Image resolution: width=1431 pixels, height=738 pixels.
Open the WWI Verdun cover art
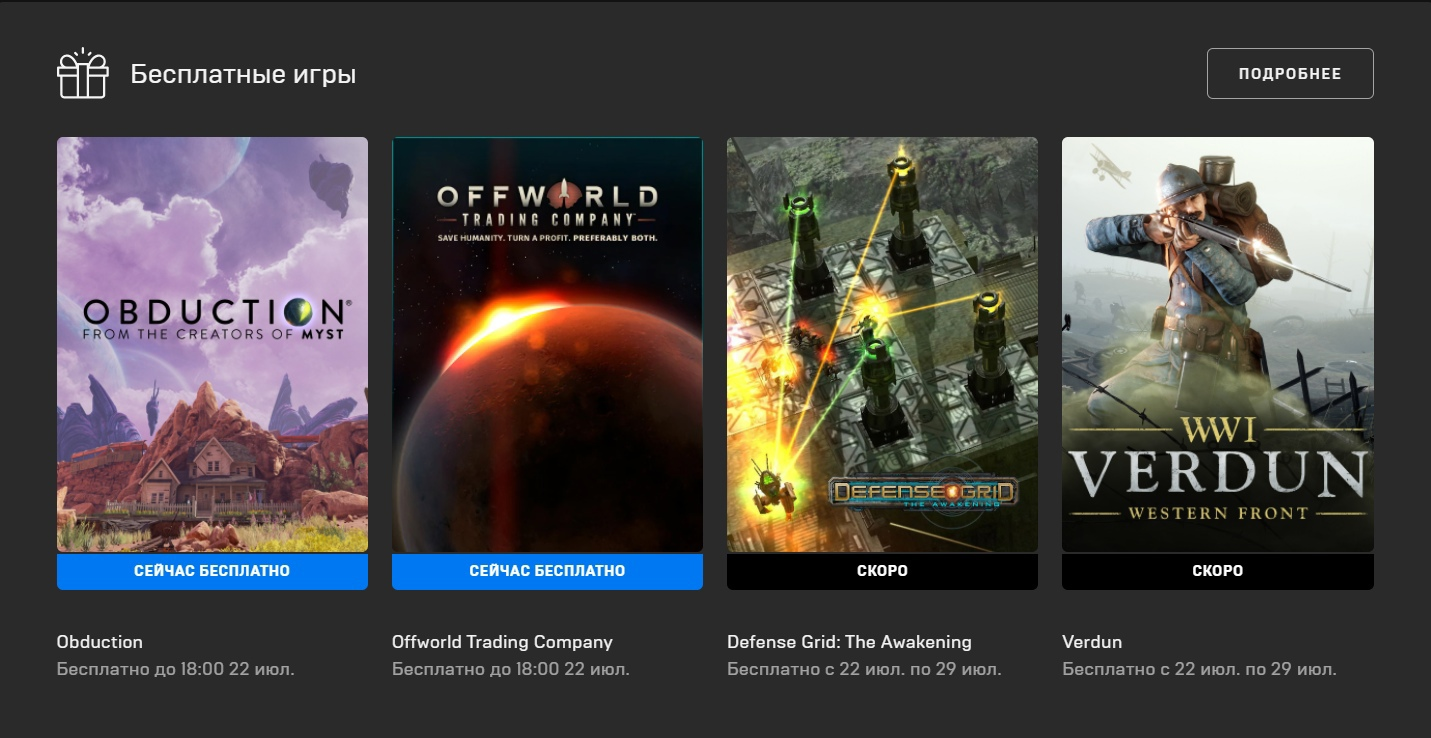(1218, 345)
